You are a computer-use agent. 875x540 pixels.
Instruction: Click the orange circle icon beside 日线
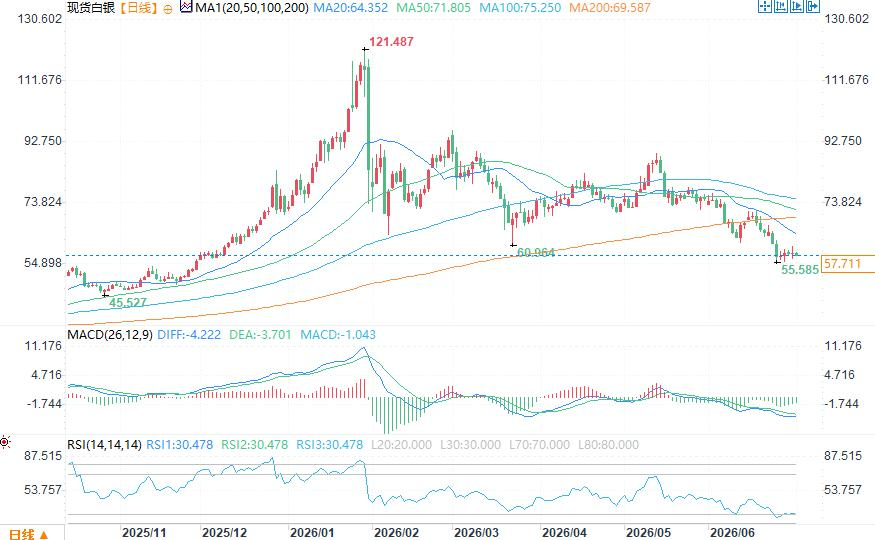[x=168, y=9]
